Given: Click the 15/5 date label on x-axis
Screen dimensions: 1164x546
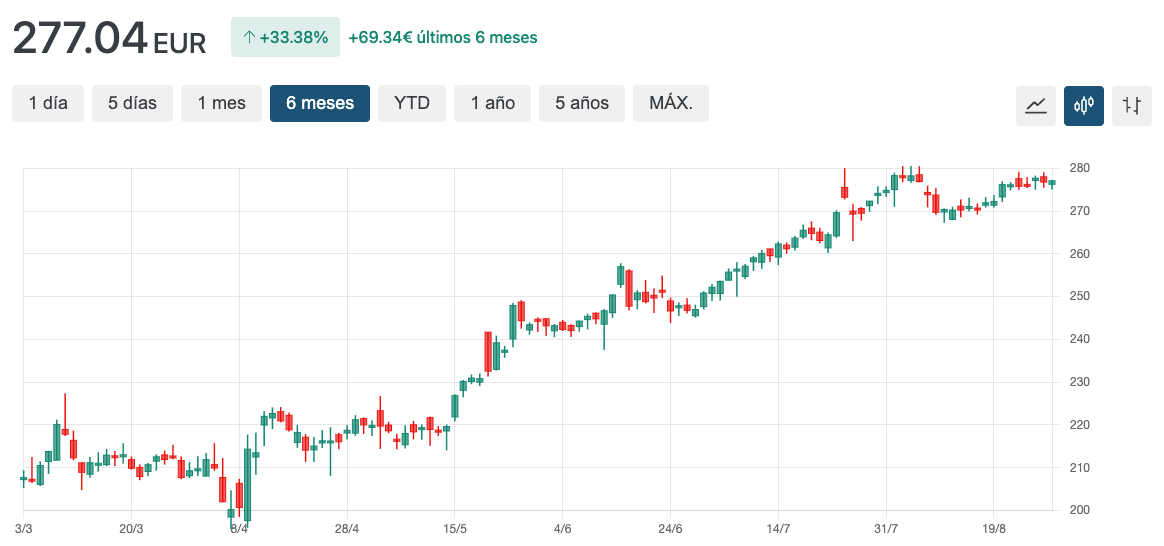Looking at the screenshot, I should (455, 529).
